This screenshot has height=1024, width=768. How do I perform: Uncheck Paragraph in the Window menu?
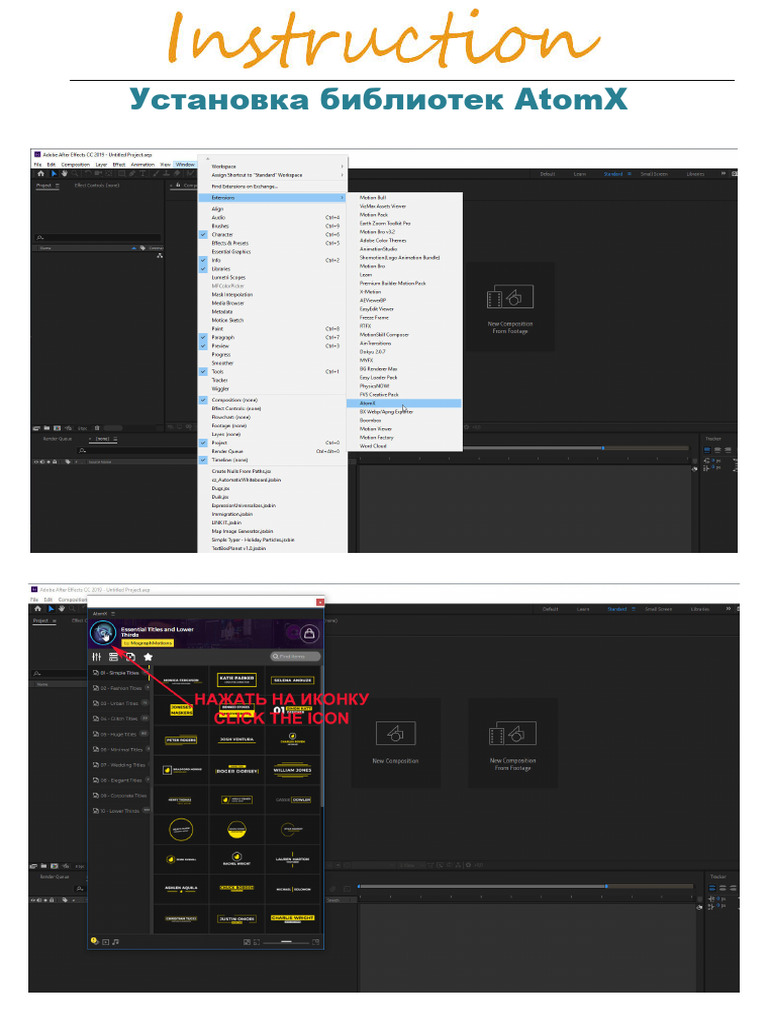coord(273,338)
